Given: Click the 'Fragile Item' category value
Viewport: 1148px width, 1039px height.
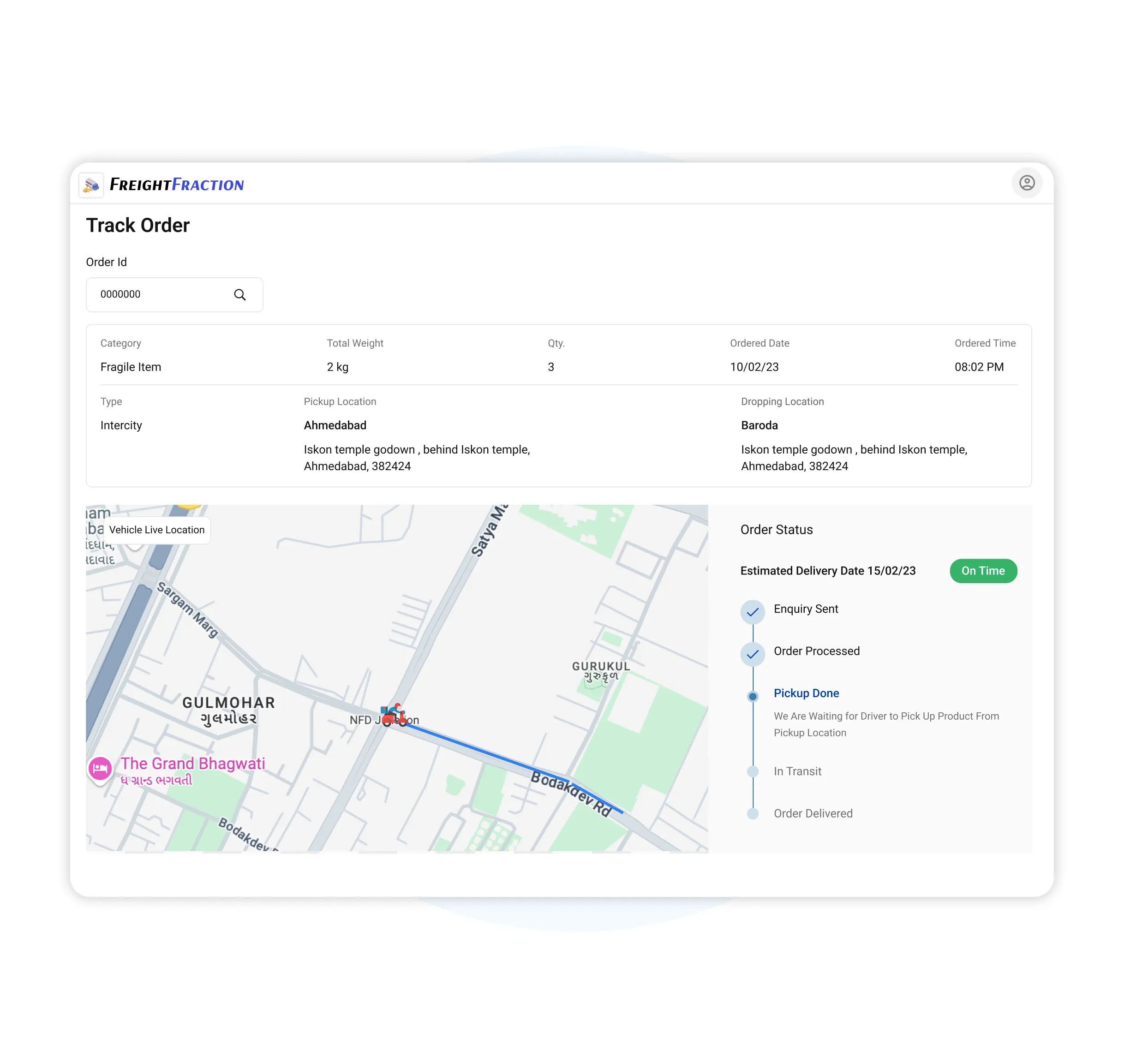Looking at the screenshot, I should click(x=131, y=367).
